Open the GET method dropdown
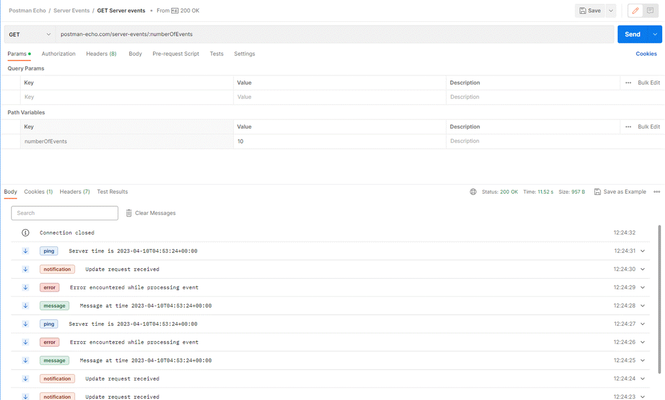Viewport: 665px width, 400px height. [29, 34]
